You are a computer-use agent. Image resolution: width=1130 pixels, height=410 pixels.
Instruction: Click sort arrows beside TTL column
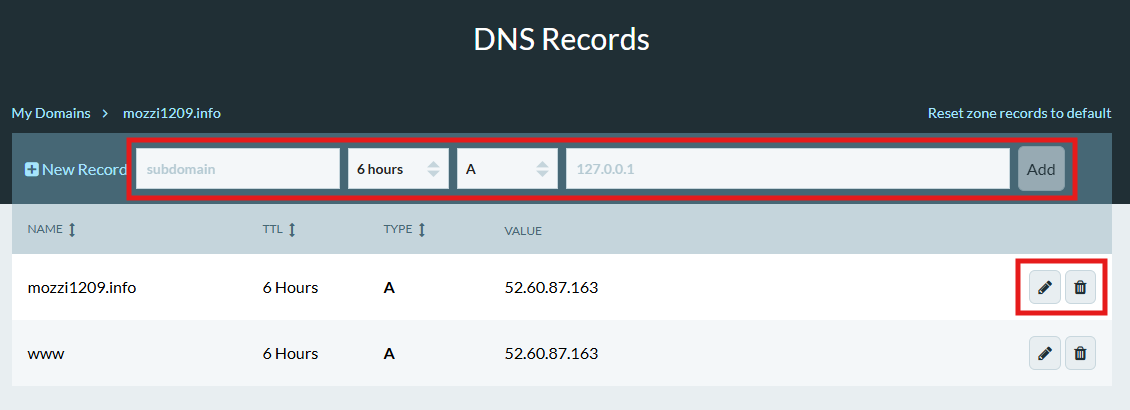click(x=292, y=230)
